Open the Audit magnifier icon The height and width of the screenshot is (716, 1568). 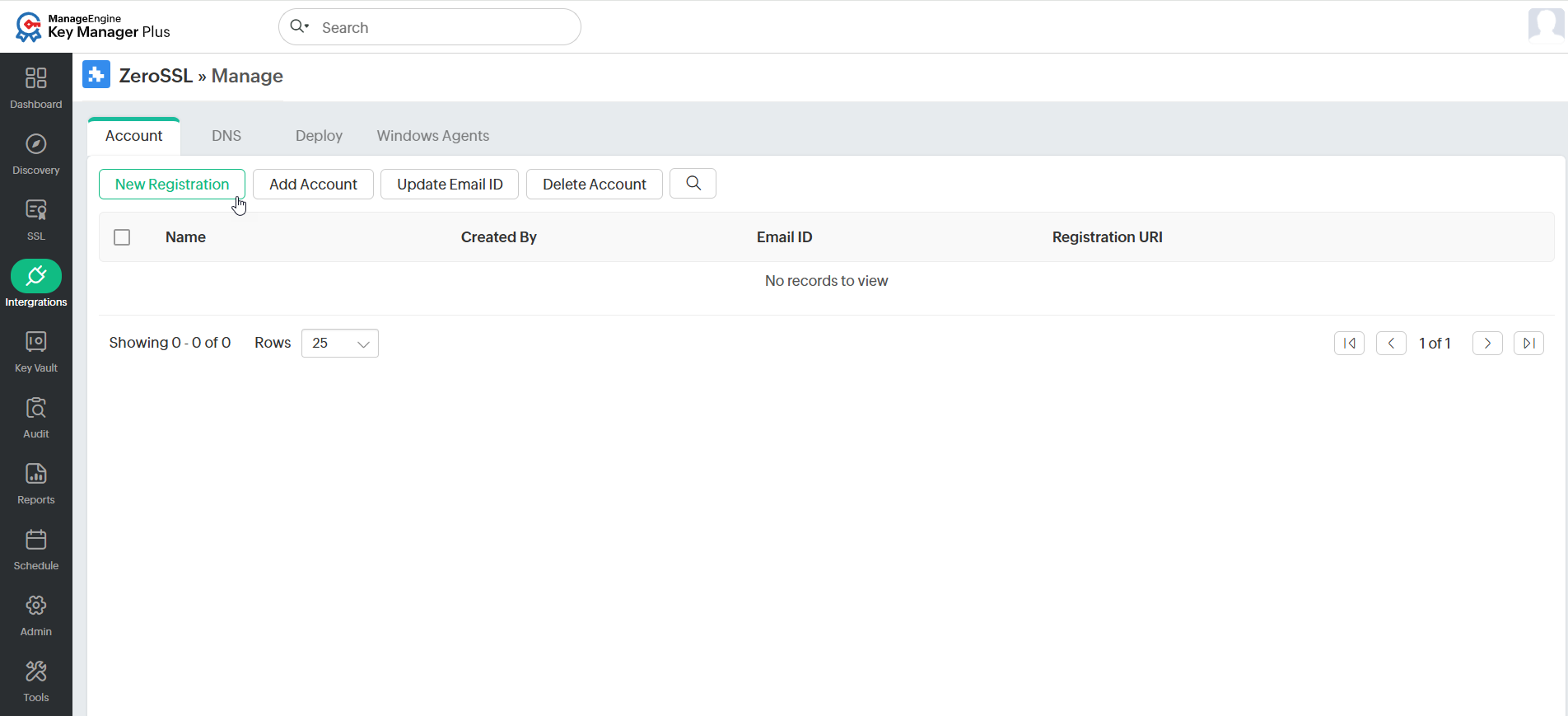(36, 408)
